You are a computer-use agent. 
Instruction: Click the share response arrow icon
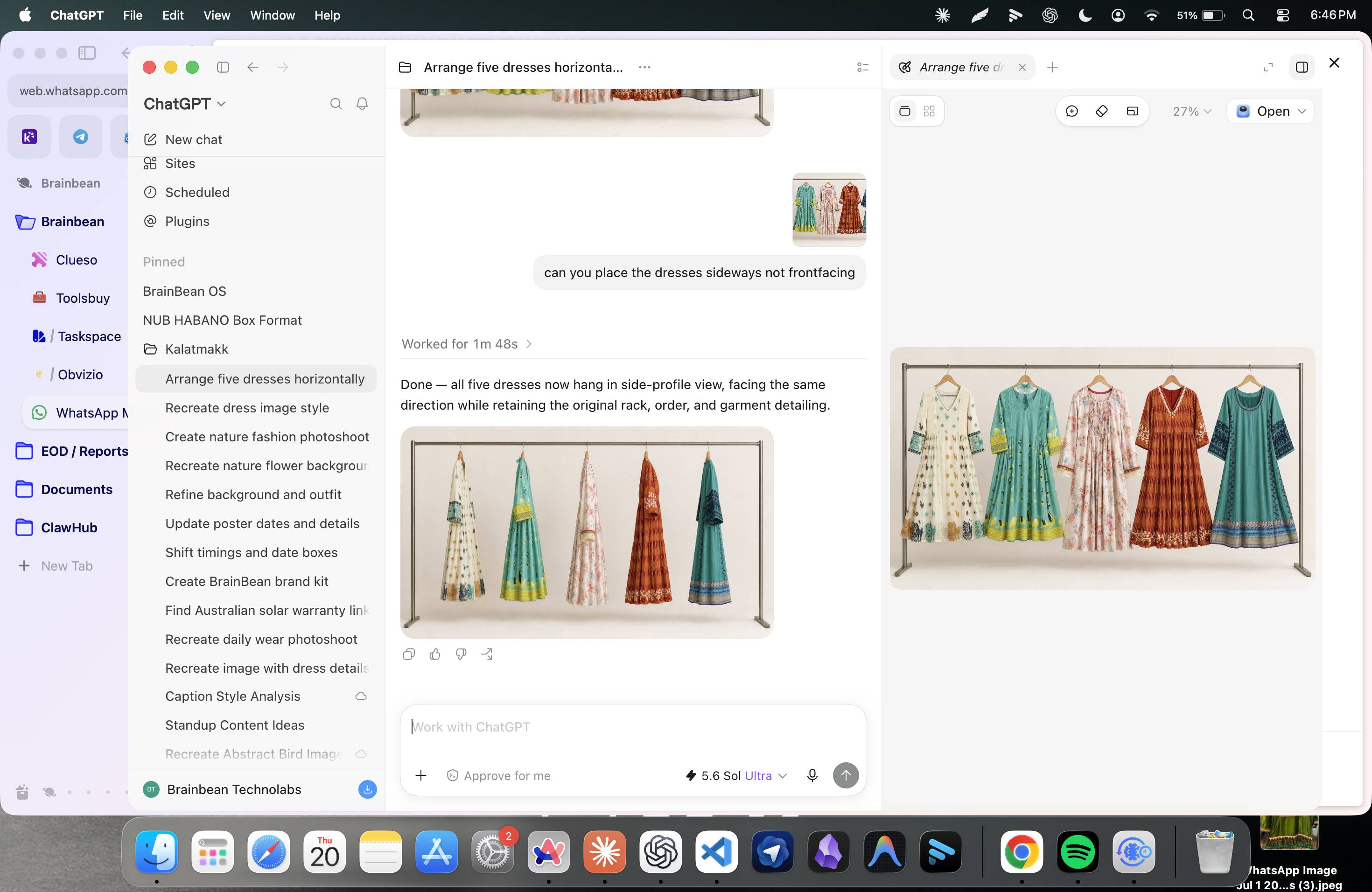pos(487,654)
